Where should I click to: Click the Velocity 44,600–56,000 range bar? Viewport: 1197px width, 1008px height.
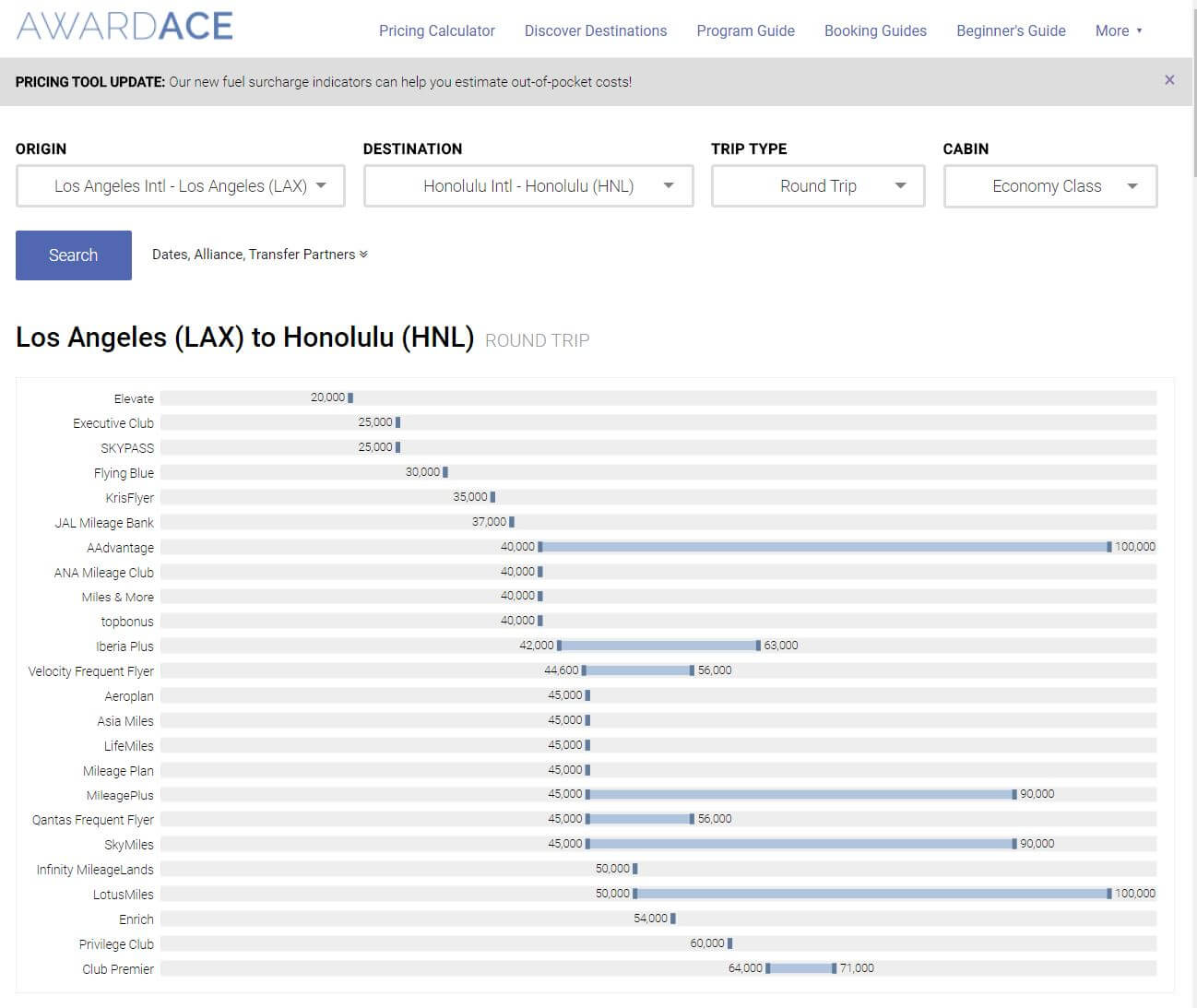[638, 670]
